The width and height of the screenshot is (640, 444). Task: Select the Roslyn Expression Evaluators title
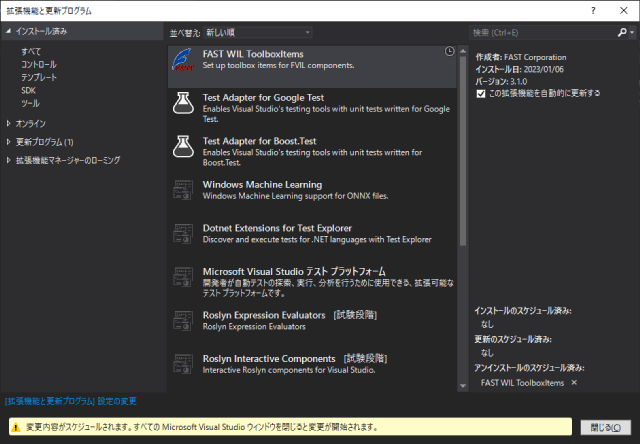264,315
